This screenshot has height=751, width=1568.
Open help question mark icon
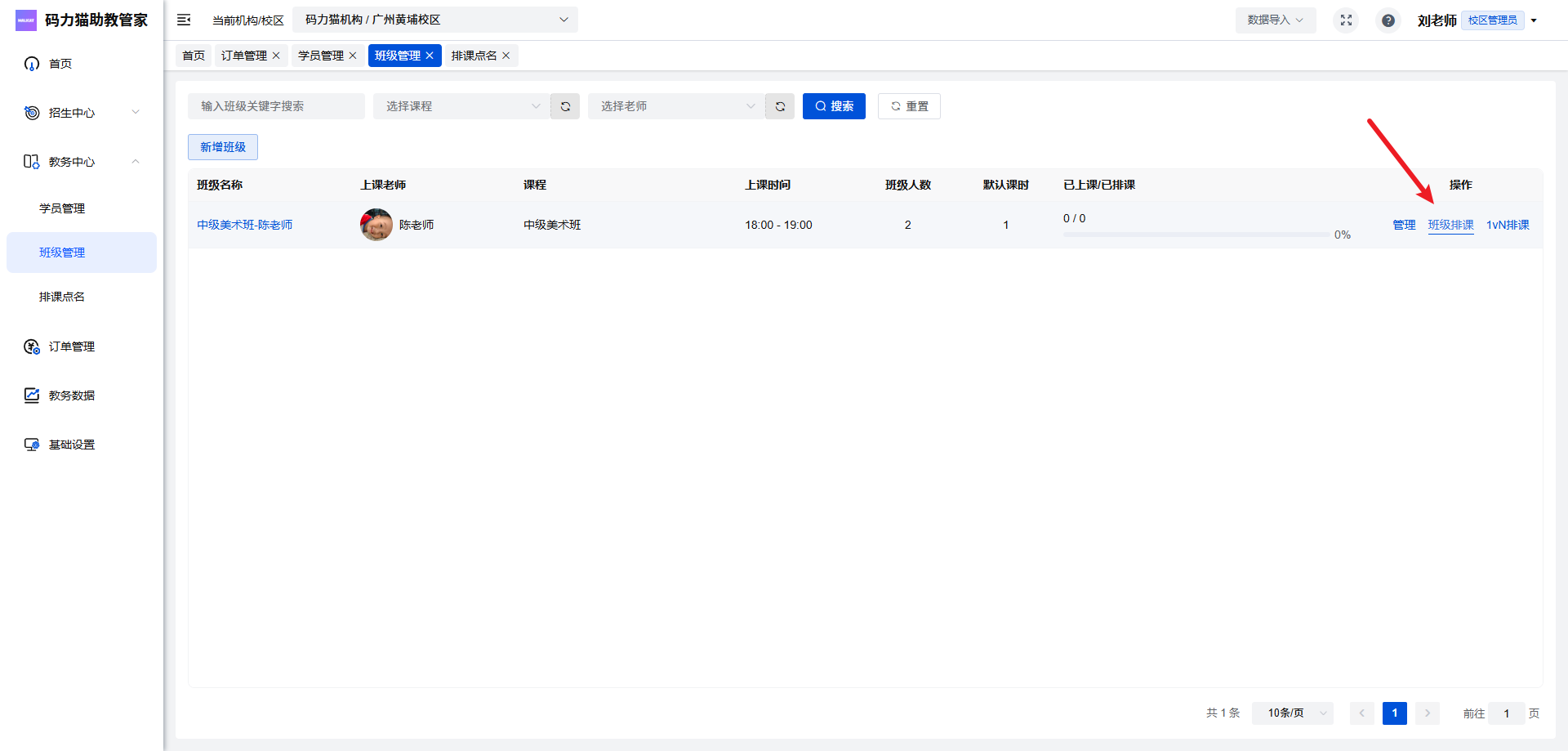pos(1388,20)
